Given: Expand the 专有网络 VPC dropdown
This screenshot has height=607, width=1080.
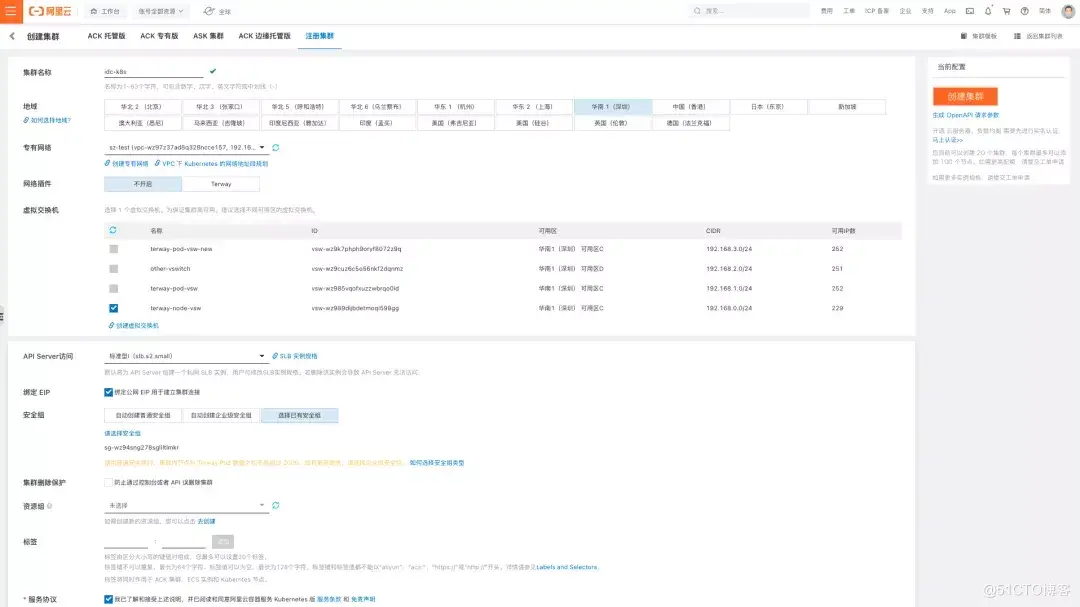Looking at the screenshot, I should click(186, 147).
